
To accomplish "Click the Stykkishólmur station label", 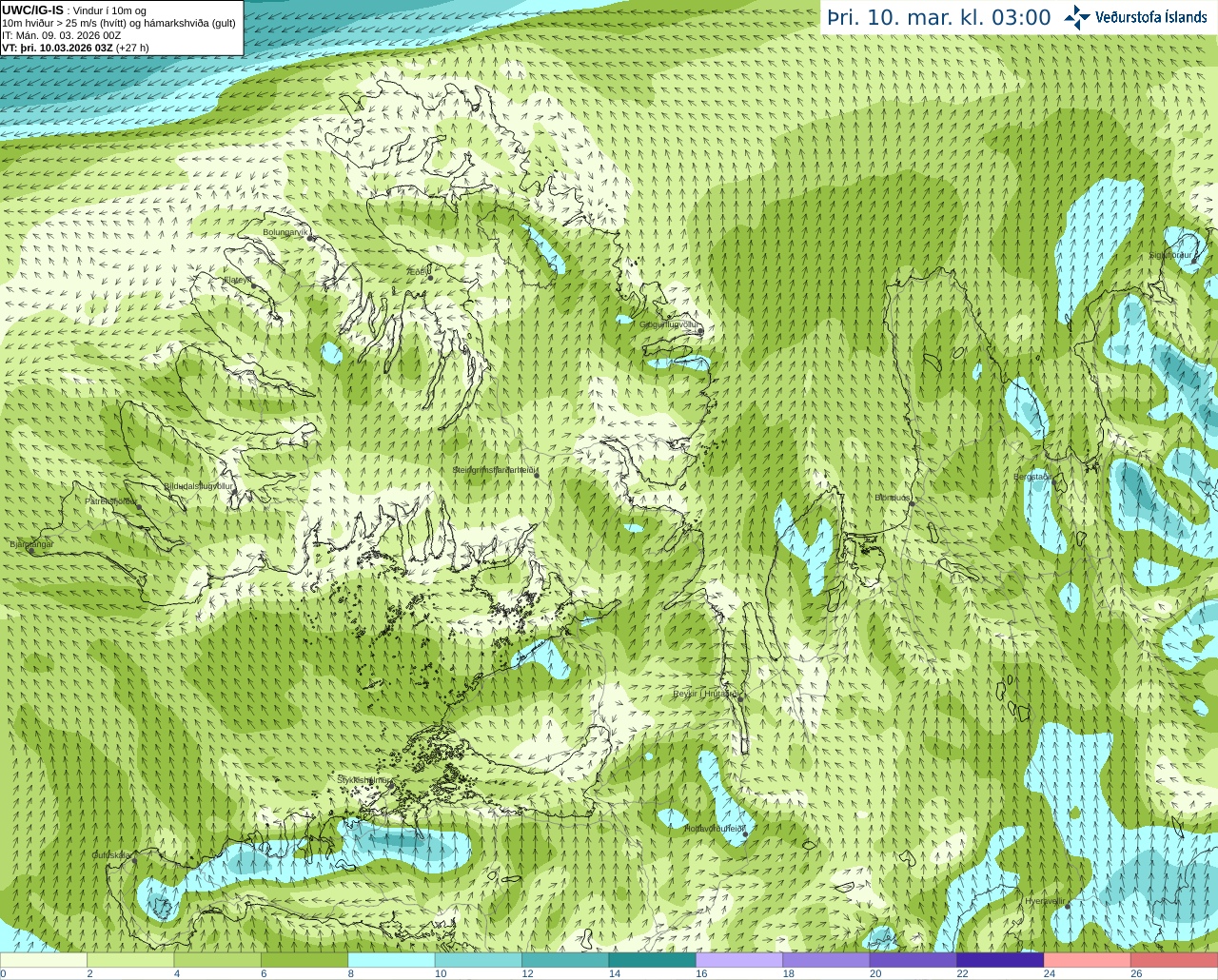I will [364, 780].
